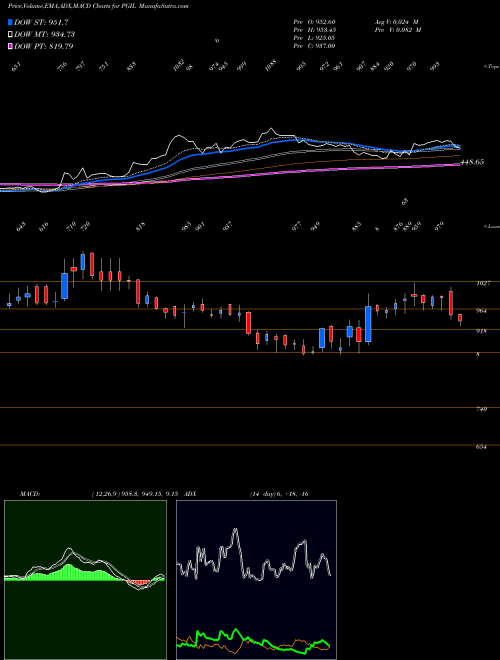The image size is (500, 660).
Task: Click the ADX panel heading
Action: point(190,494)
